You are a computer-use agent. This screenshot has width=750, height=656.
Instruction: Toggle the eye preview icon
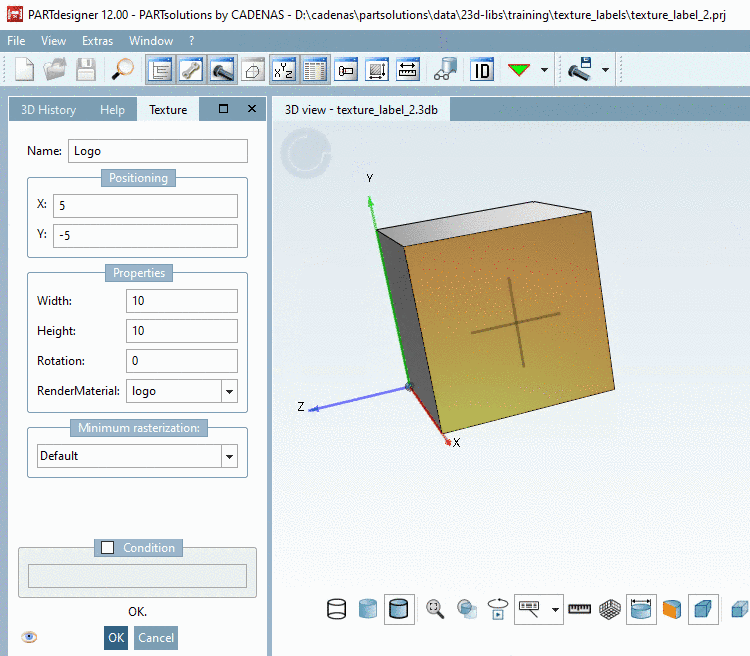pos(29,637)
